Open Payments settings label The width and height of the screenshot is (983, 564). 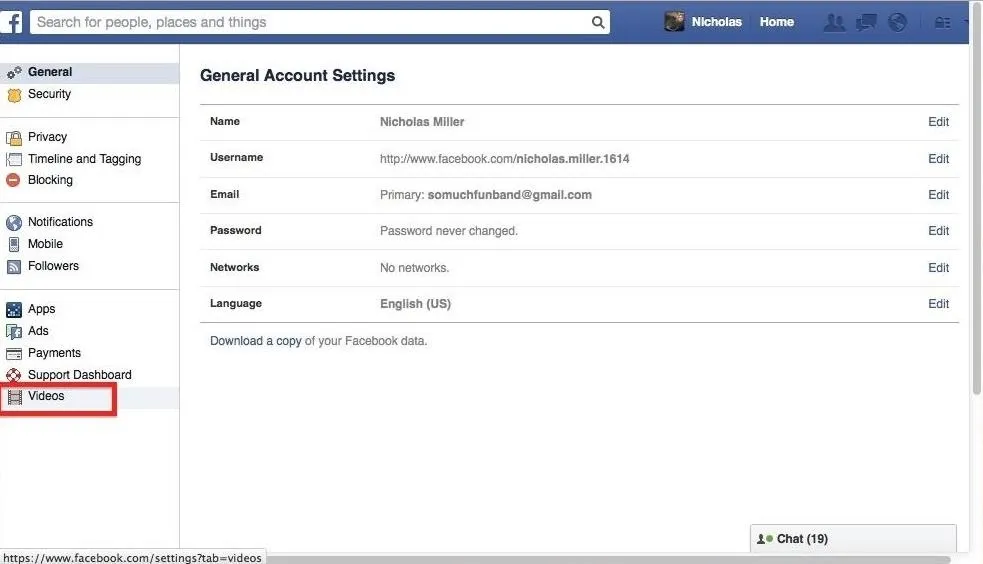(55, 353)
